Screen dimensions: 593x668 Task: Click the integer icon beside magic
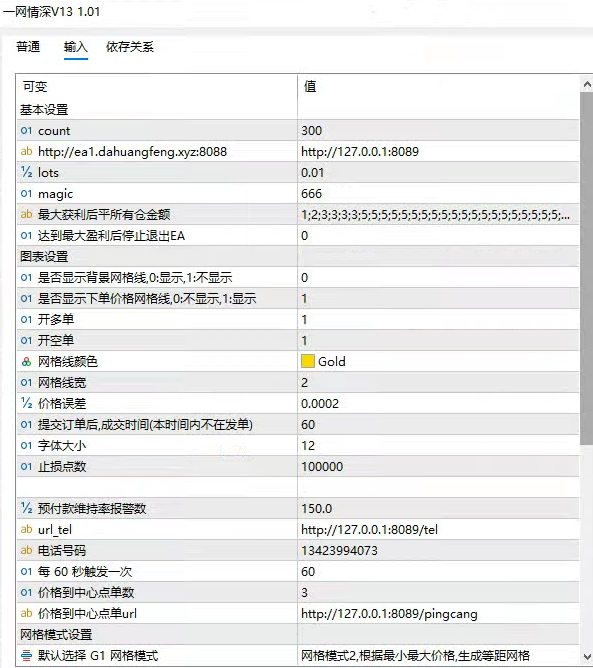point(26,193)
